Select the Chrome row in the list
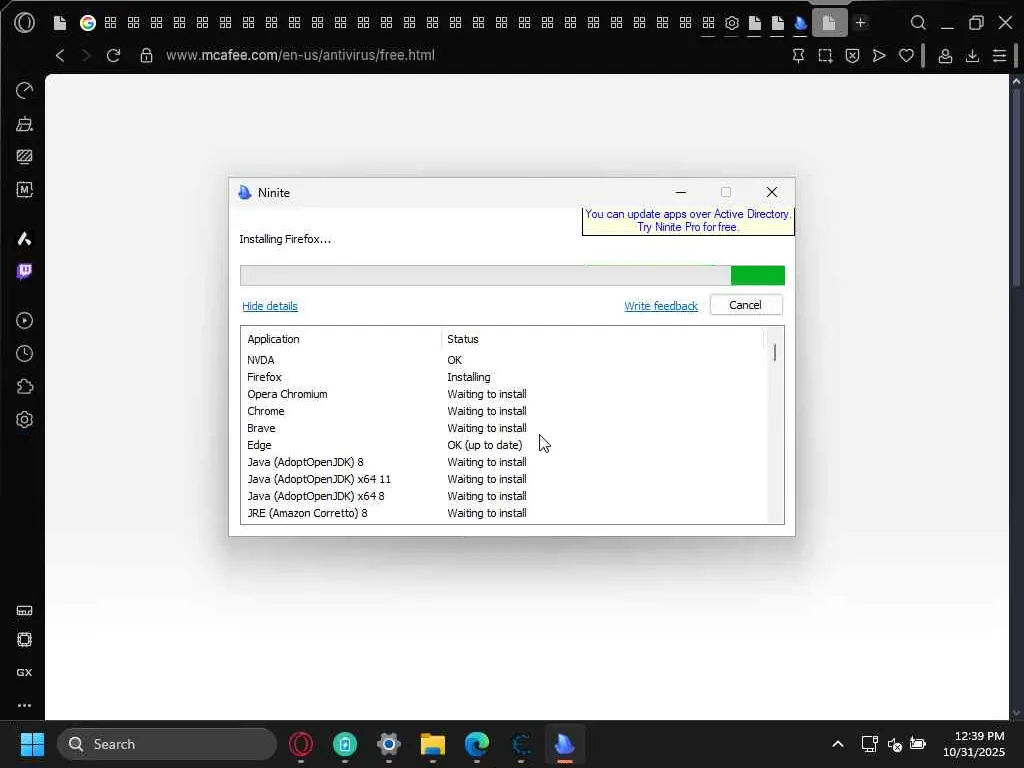Image resolution: width=1024 pixels, height=768 pixels. 503,411
